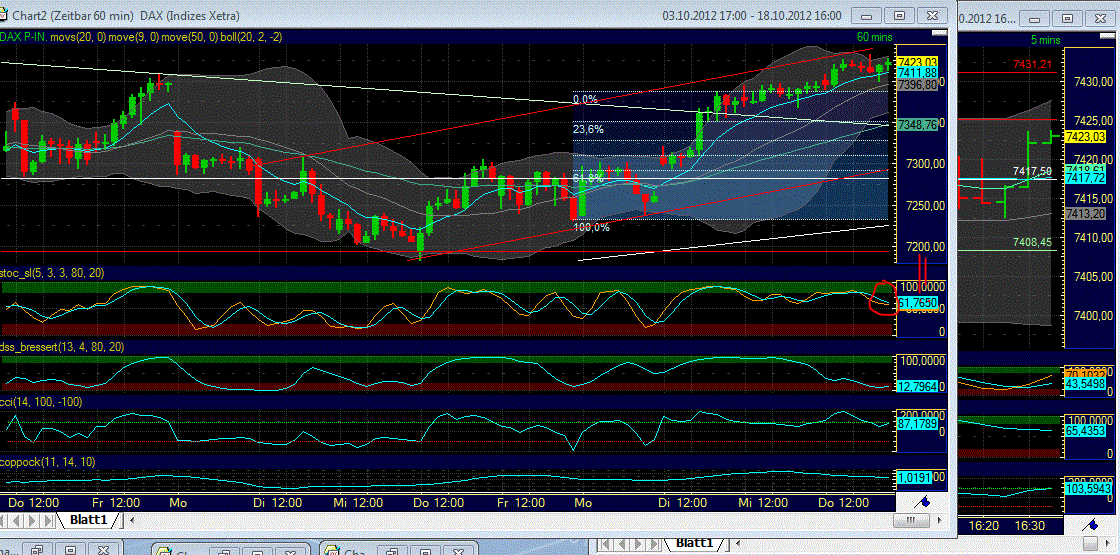Click the blue pin icon in Chart2

pos(922,501)
